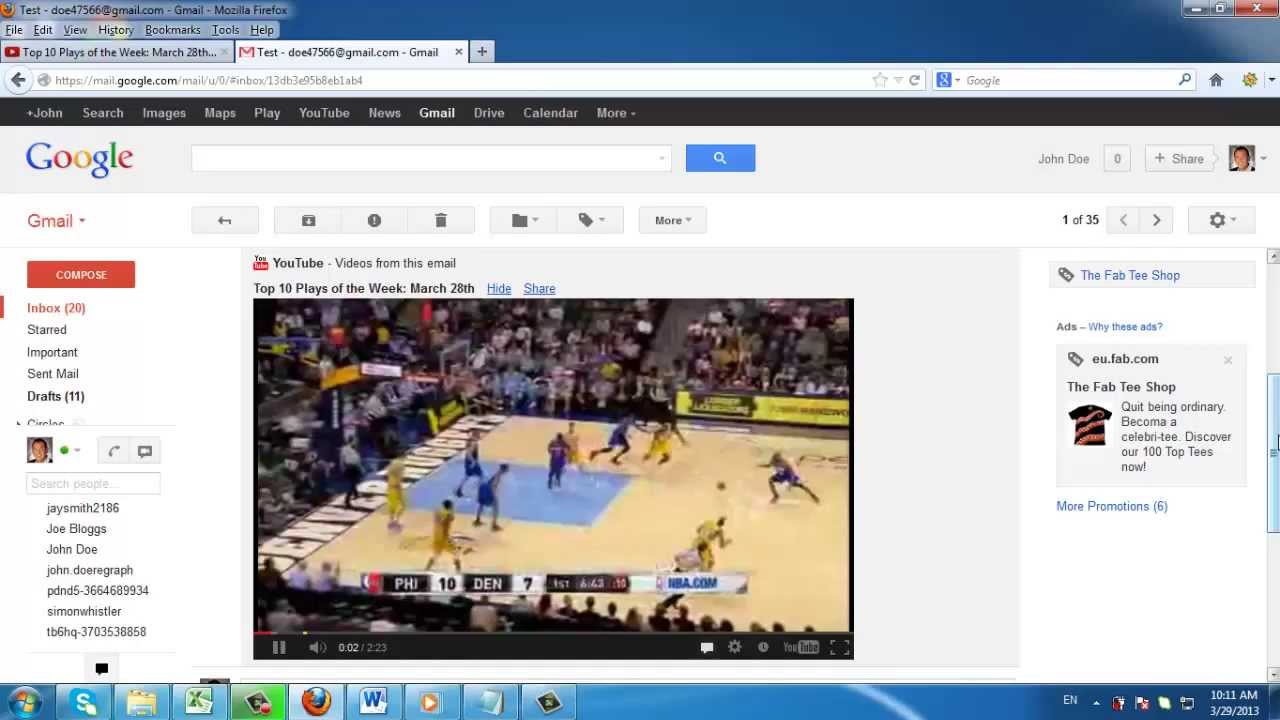Open The Fab Tee Shop promotion link

(x=1130, y=275)
